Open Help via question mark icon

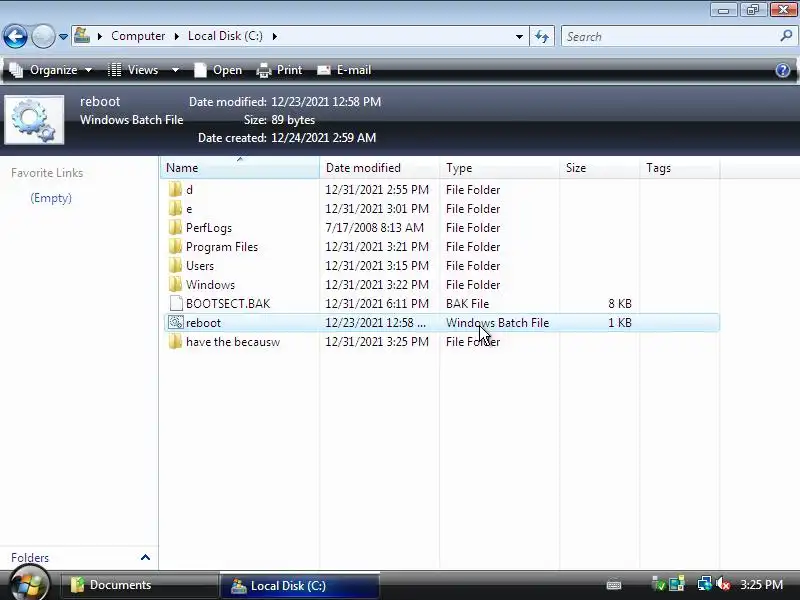click(783, 70)
